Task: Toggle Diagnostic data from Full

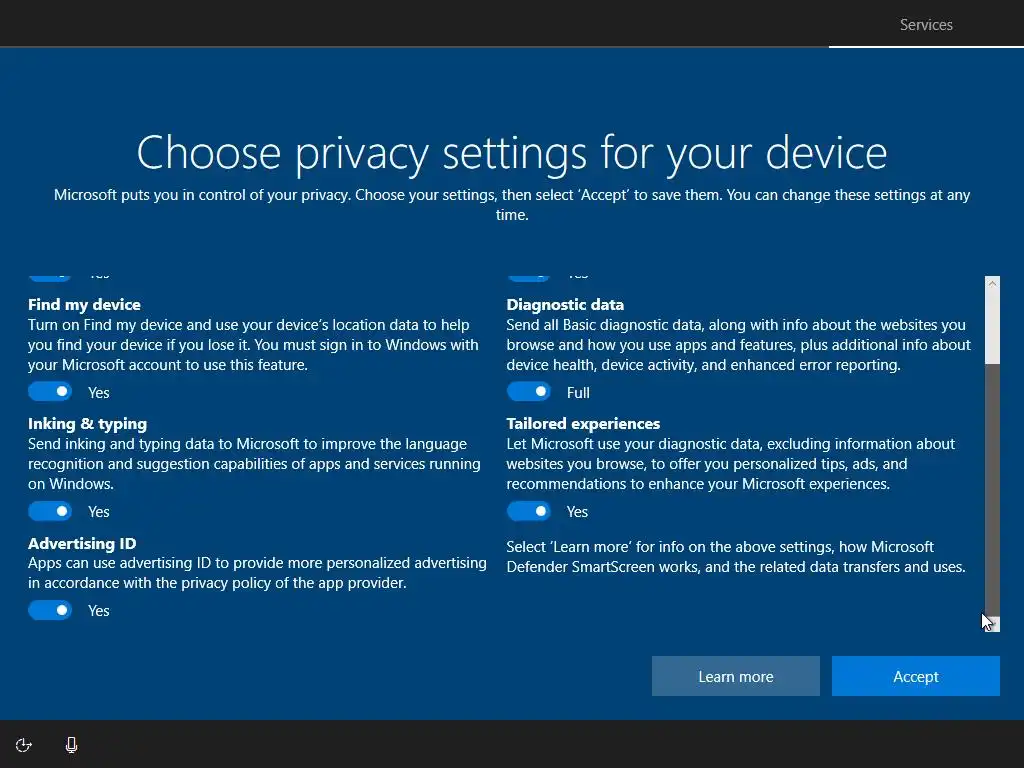Action: point(529,392)
